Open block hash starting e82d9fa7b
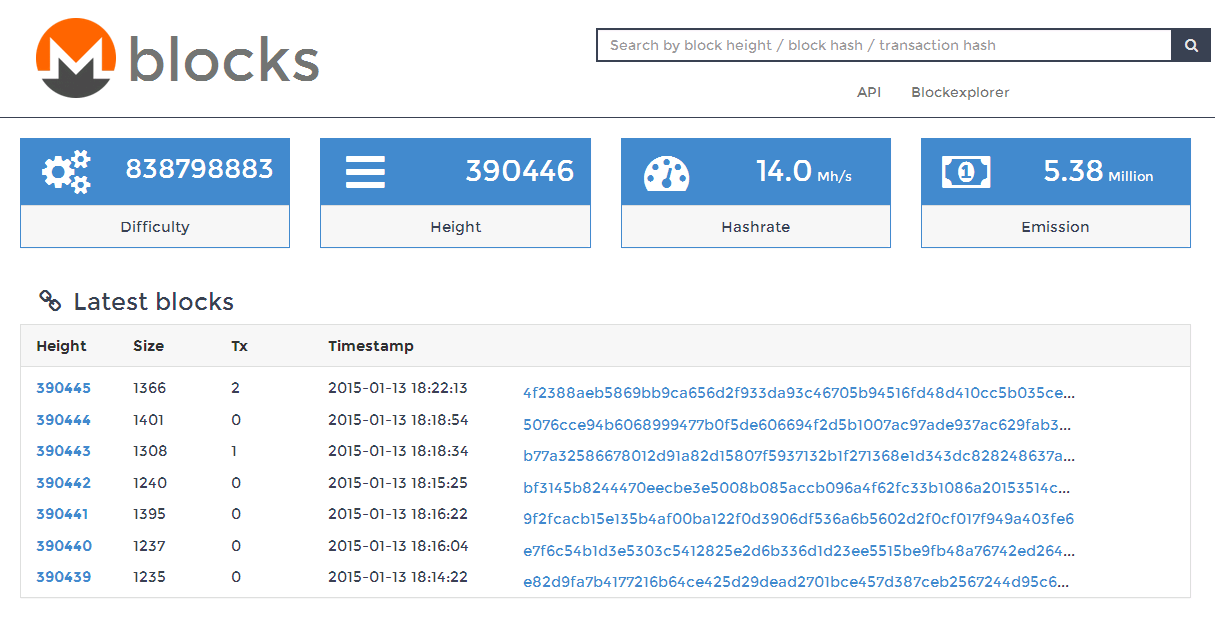 click(797, 582)
